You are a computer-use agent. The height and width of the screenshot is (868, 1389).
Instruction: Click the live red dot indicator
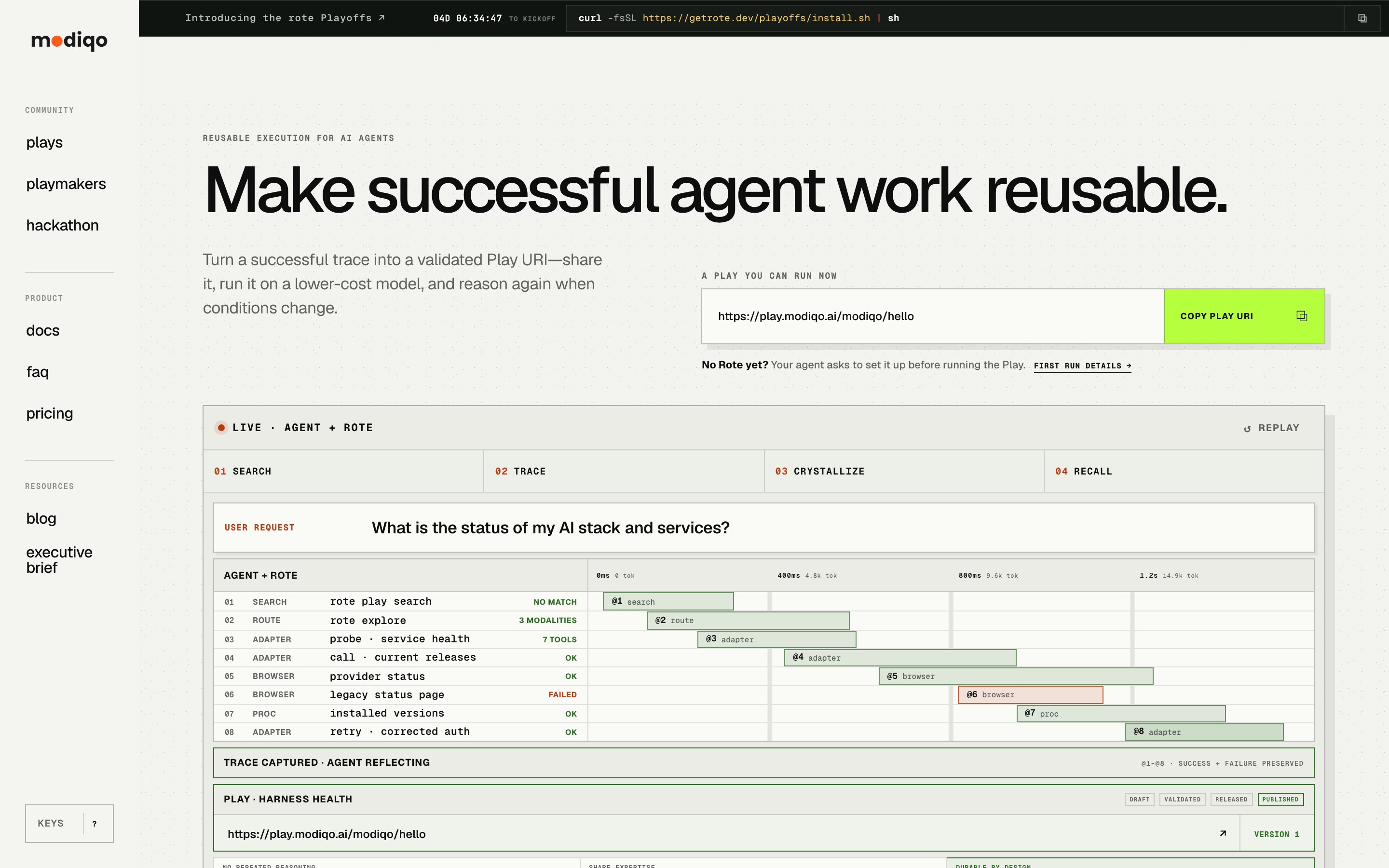click(x=221, y=428)
